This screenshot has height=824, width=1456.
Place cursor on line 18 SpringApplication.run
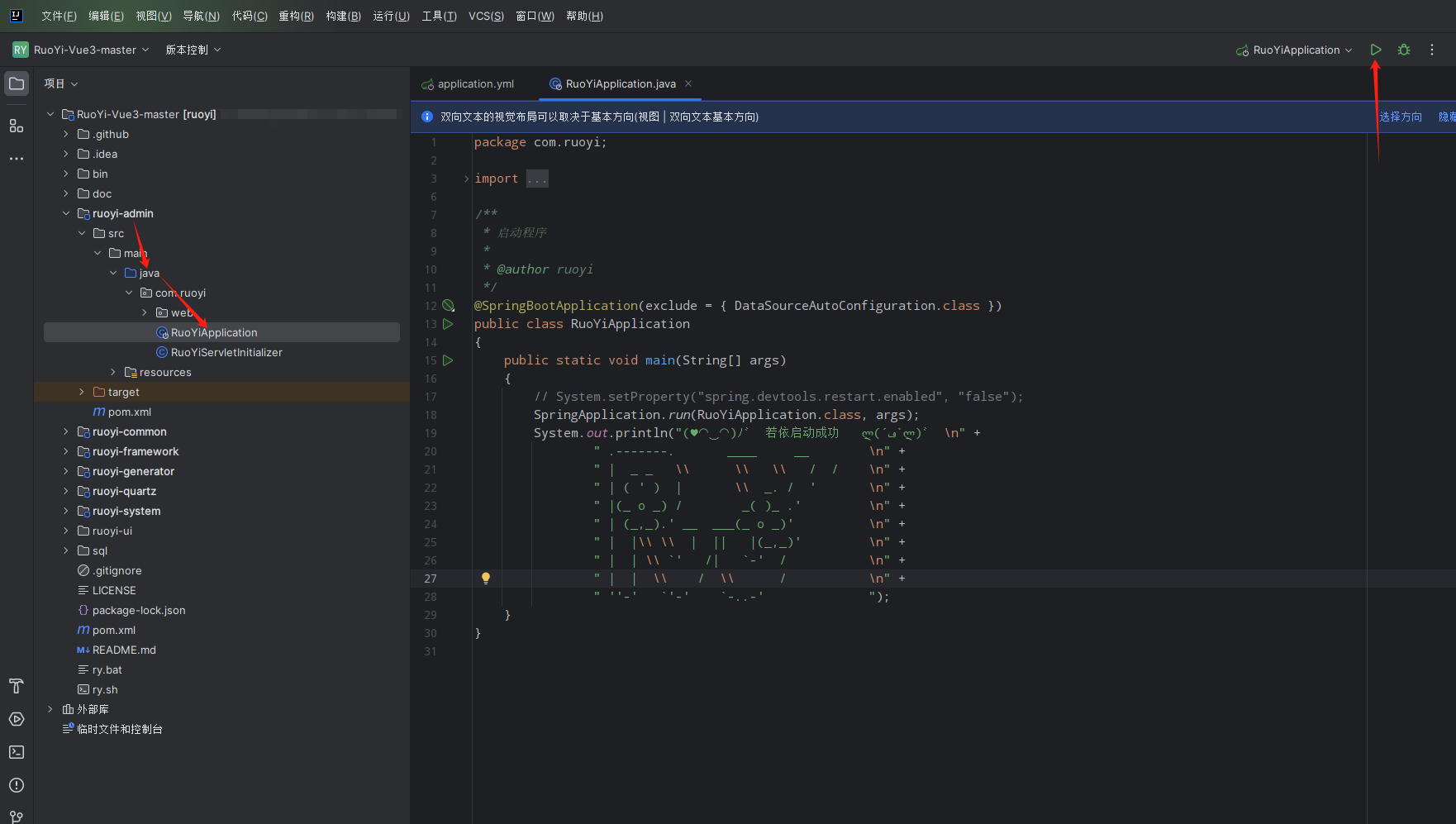(726, 415)
